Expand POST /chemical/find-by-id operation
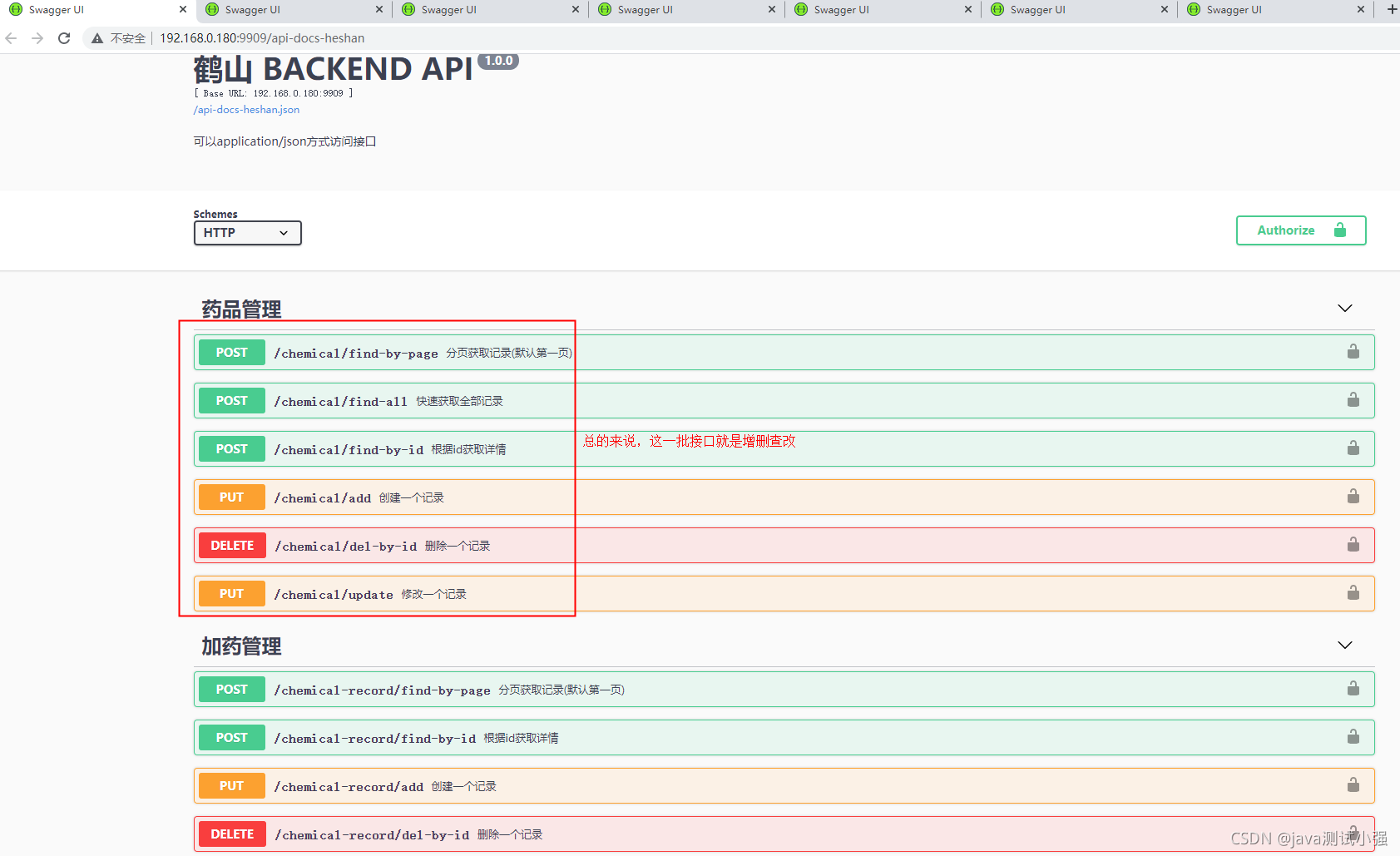 click(x=784, y=449)
